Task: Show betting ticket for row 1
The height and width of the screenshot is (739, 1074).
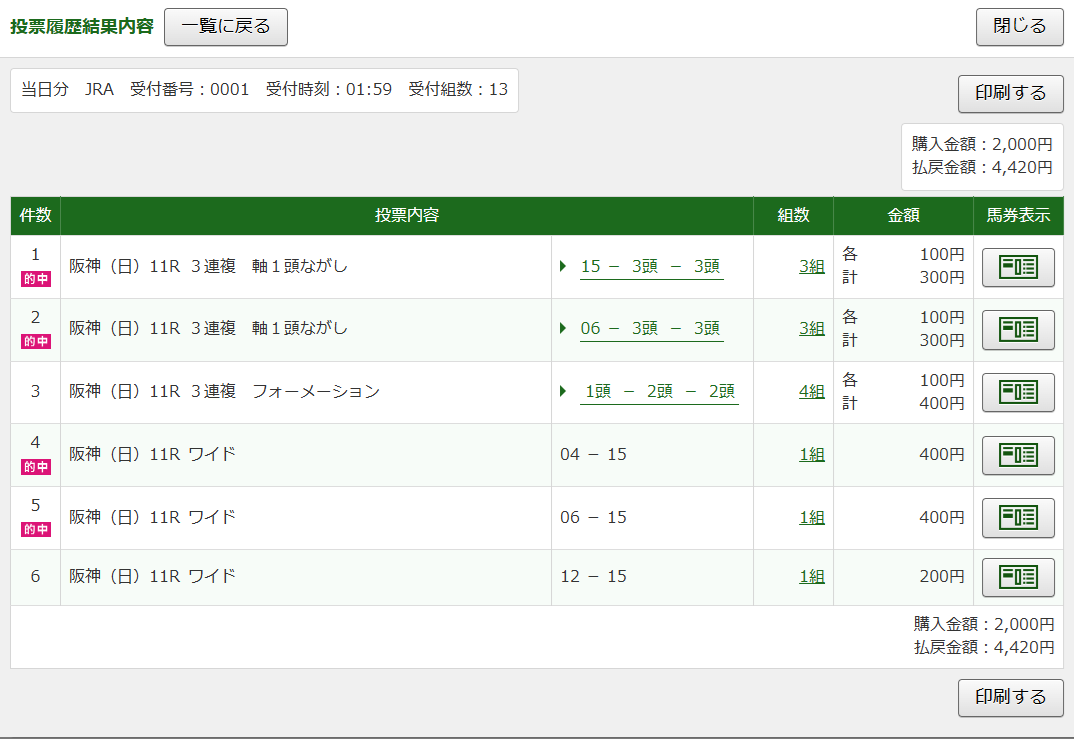Action: coord(1018,267)
